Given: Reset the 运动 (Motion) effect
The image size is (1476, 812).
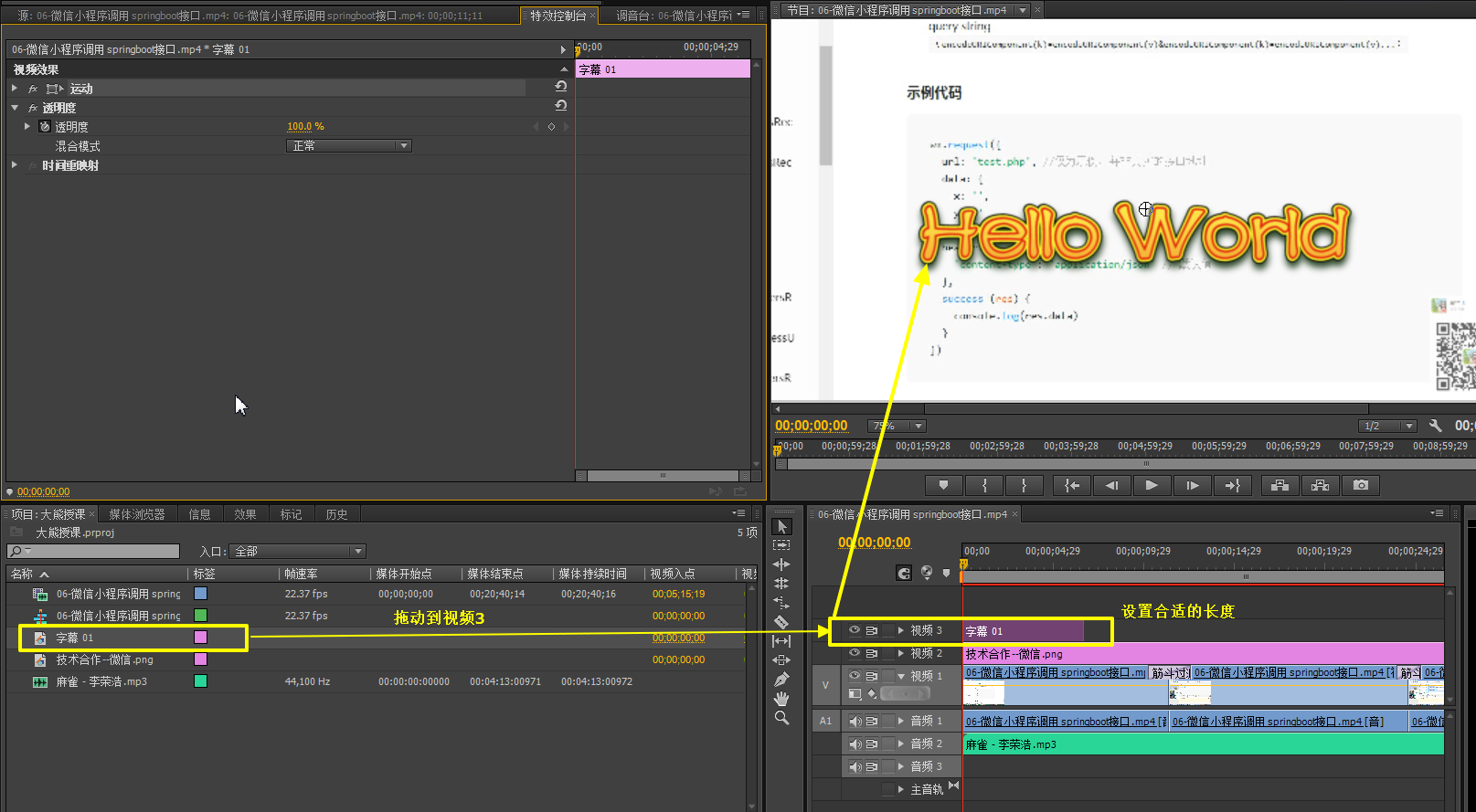Looking at the screenshot, I should pyautogui.click(x=561, y=87).
